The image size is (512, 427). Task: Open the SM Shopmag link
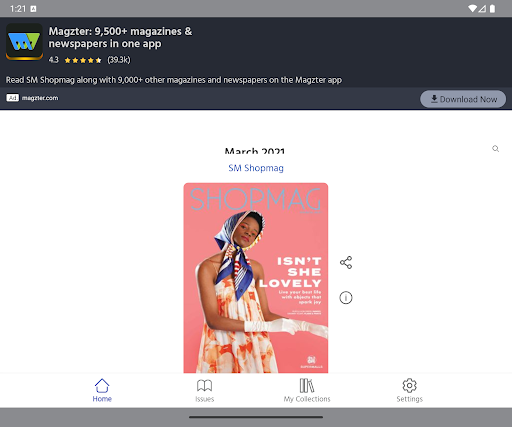point(256,168)
